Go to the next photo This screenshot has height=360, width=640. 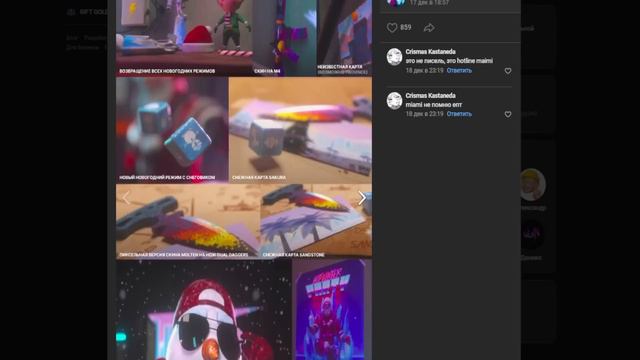point(362,198)
